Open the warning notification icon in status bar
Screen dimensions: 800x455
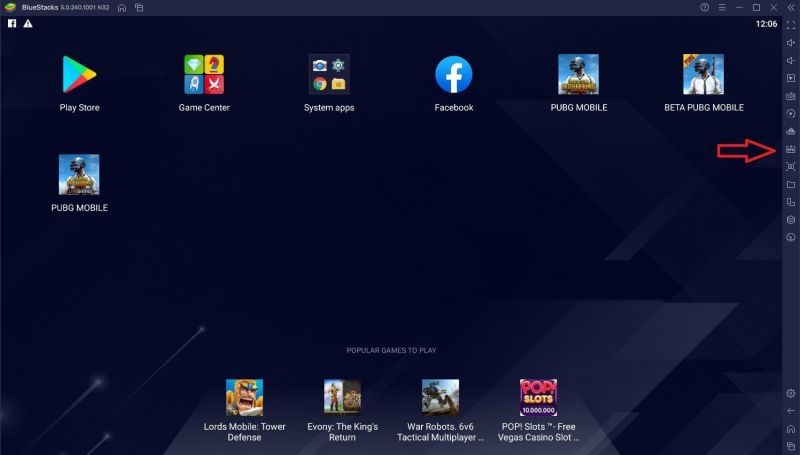point(28,23)
